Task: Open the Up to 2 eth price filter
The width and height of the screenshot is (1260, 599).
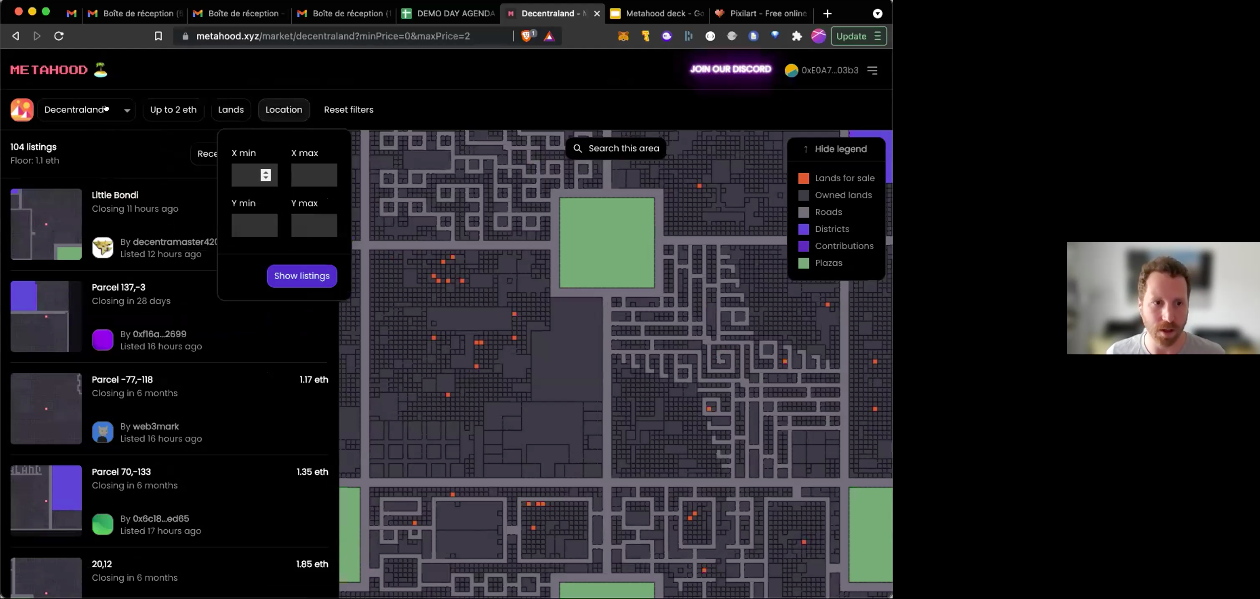Action: pyautogui.click(x=173, y=110)
